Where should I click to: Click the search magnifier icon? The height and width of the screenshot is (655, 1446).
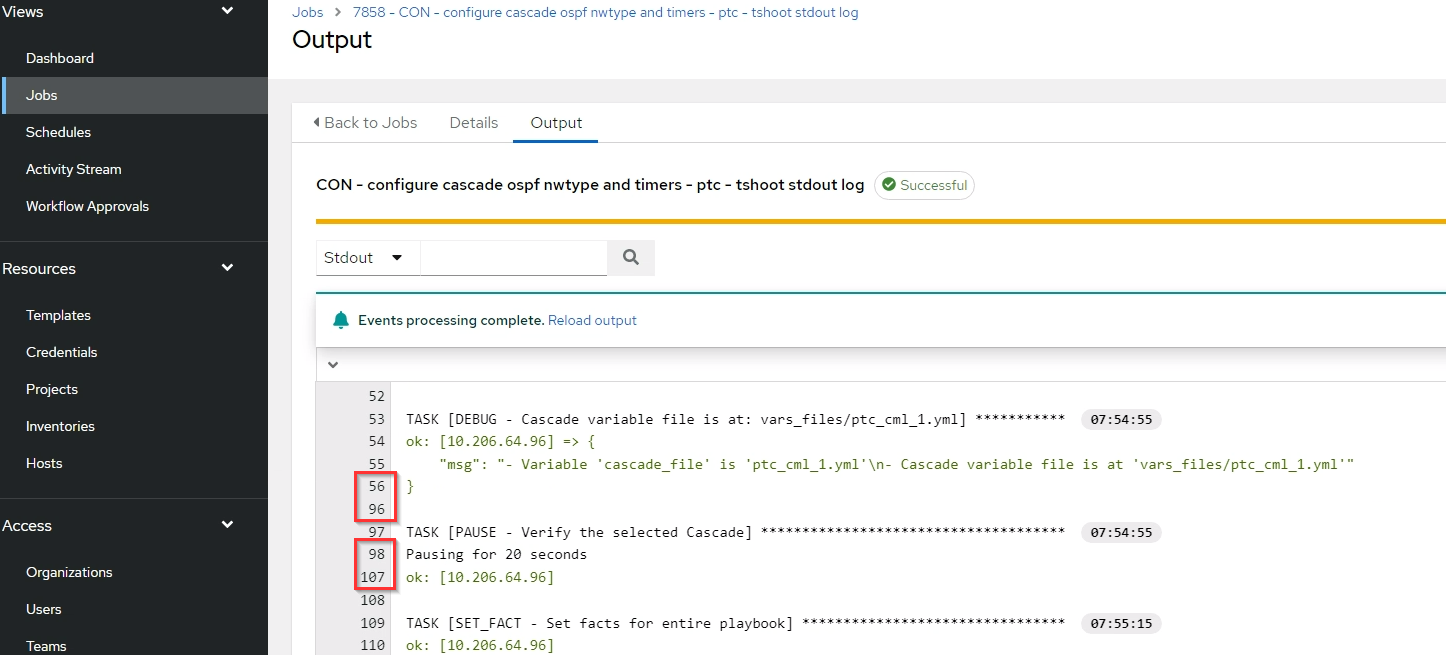630,257
